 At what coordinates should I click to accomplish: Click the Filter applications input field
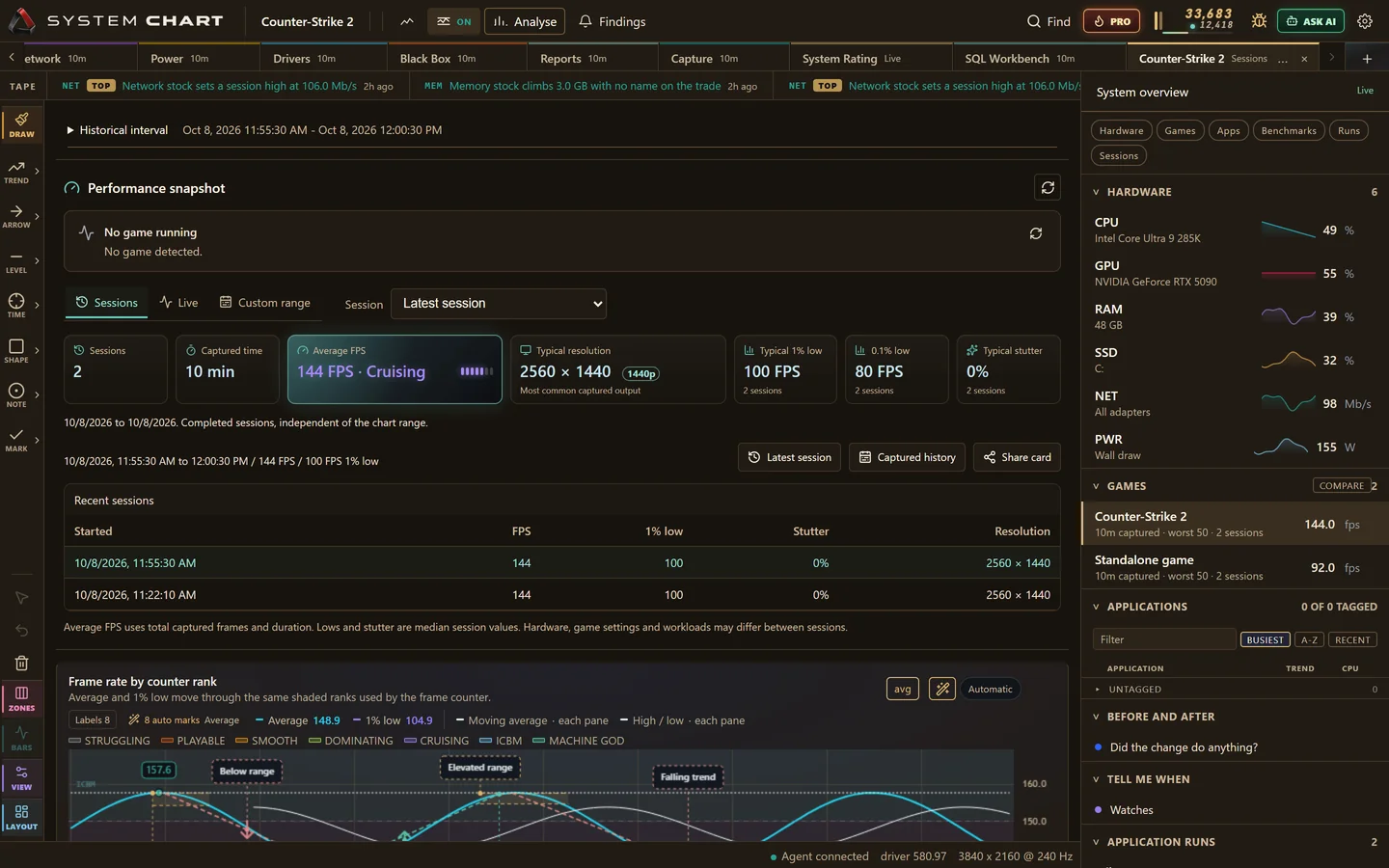(x=1164, y=639)
